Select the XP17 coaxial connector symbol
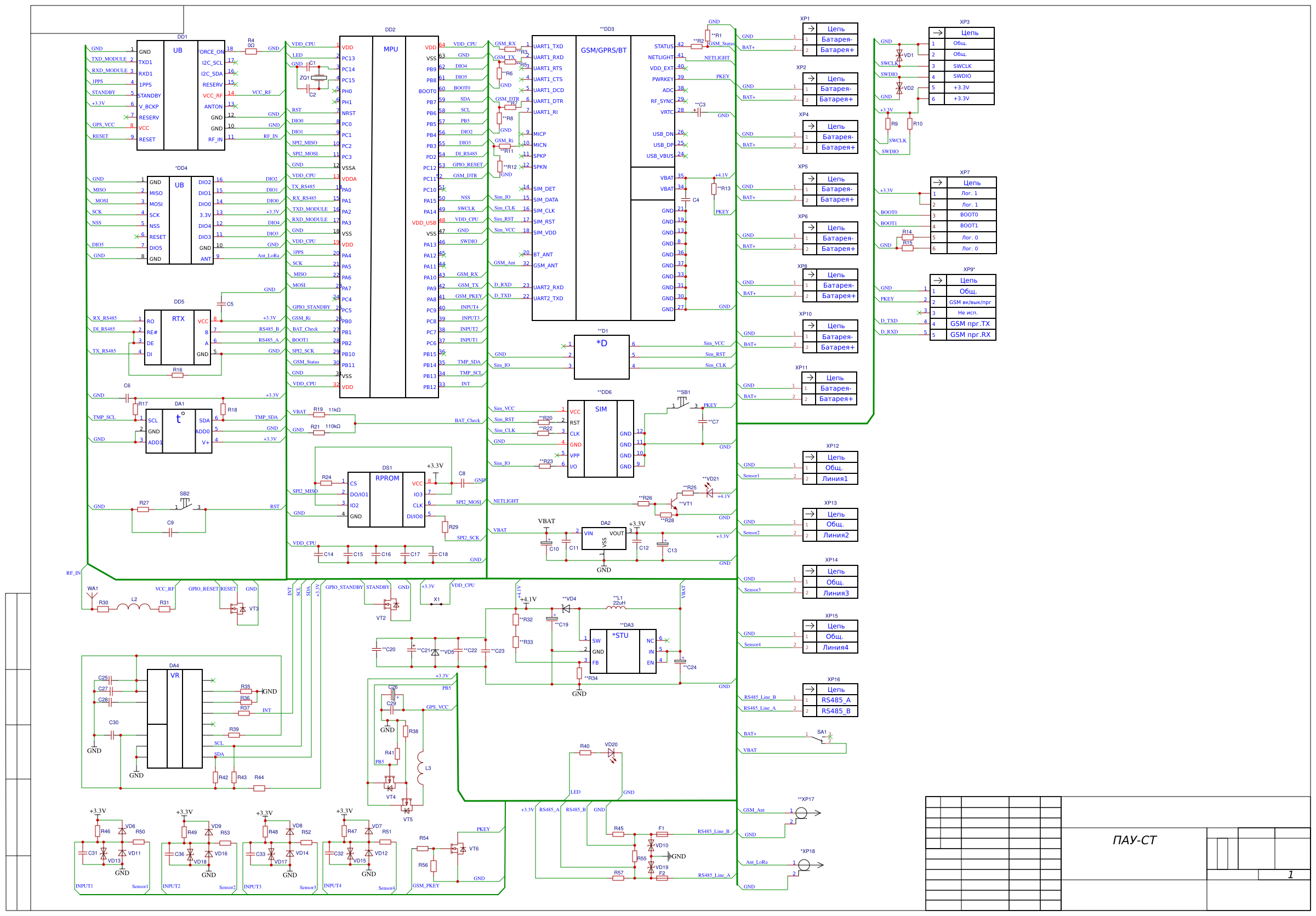This screenshot has width=1316, height=916. pyautogui.click(x=802, y=813)
